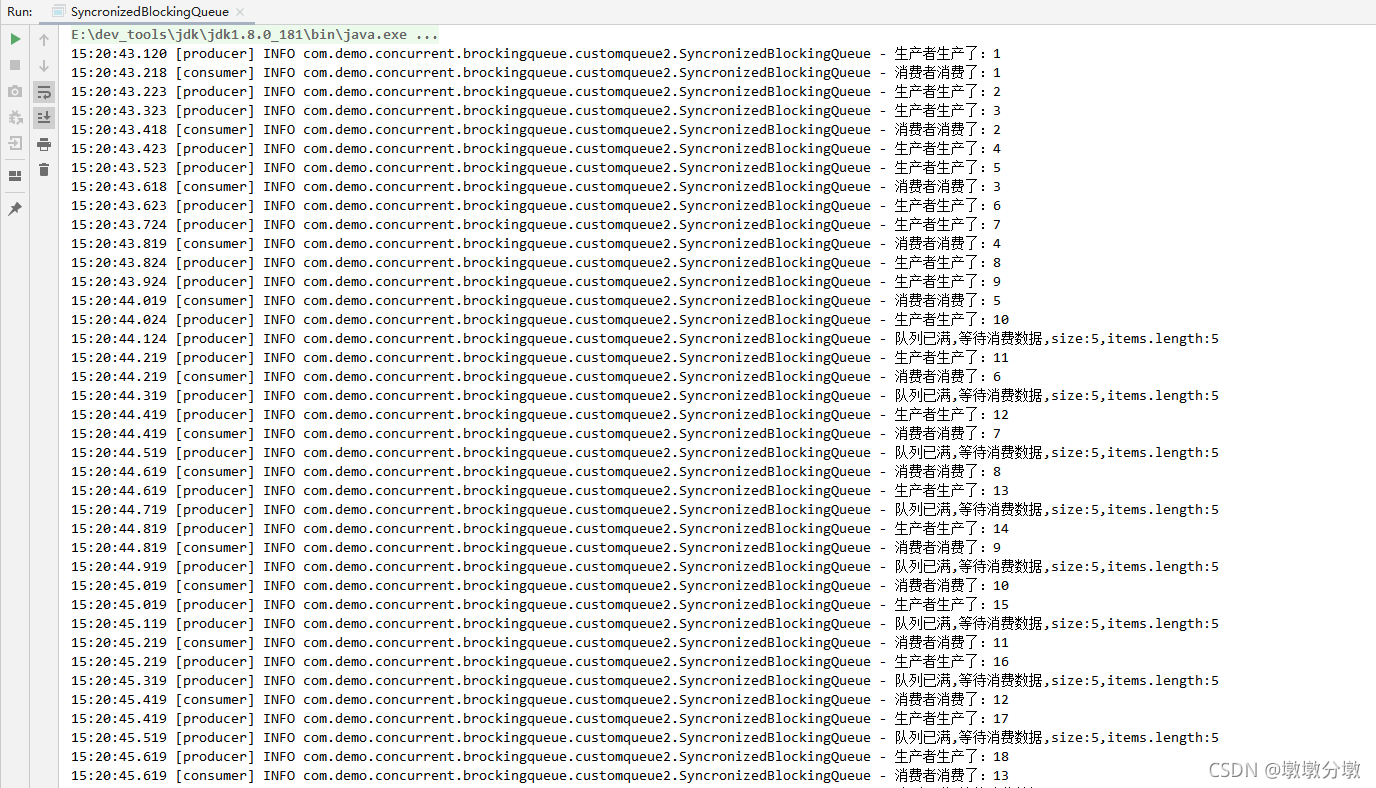This screenshot has height=788, width=1376.
Task: Toggle soft-wrap for console output
Action: coord(44,92)
